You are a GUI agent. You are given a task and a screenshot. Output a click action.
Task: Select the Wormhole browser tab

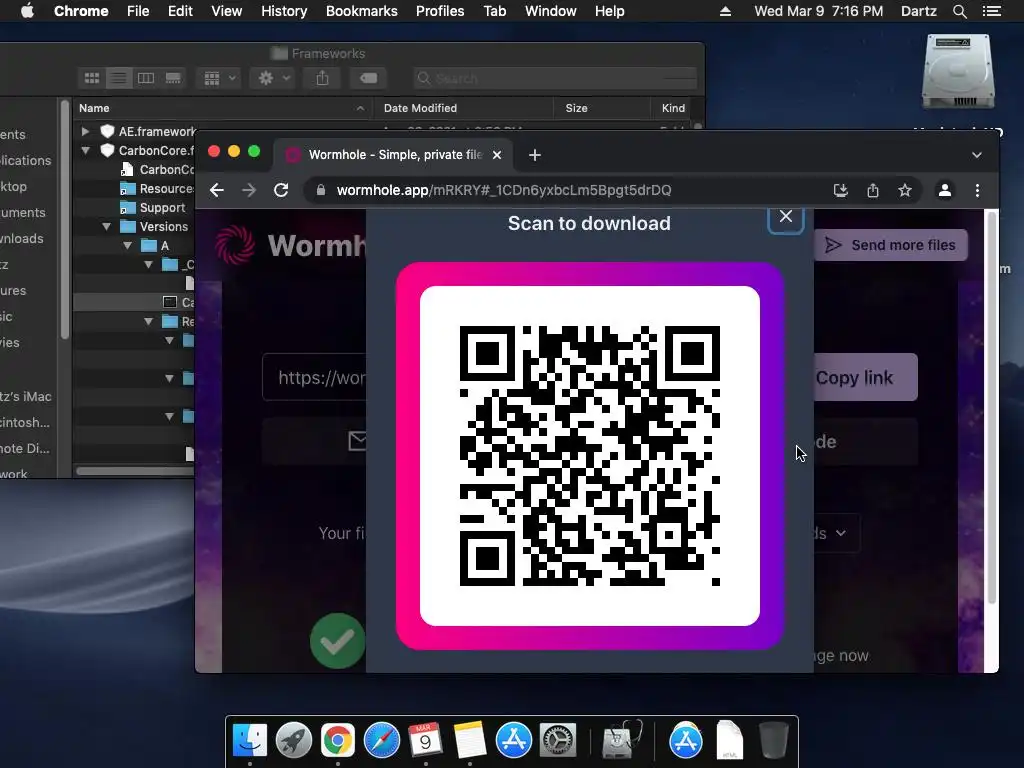point(394,155)
